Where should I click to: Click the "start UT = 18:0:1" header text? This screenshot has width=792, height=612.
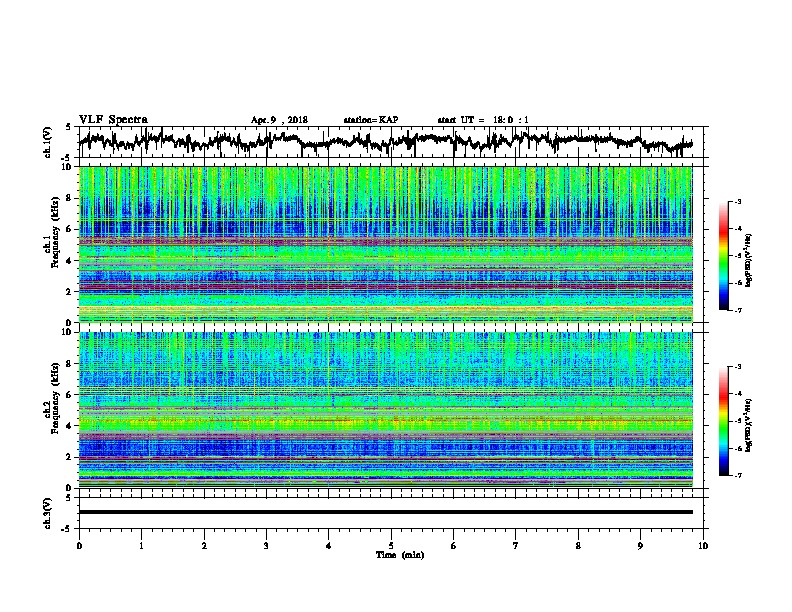point(483,120)
